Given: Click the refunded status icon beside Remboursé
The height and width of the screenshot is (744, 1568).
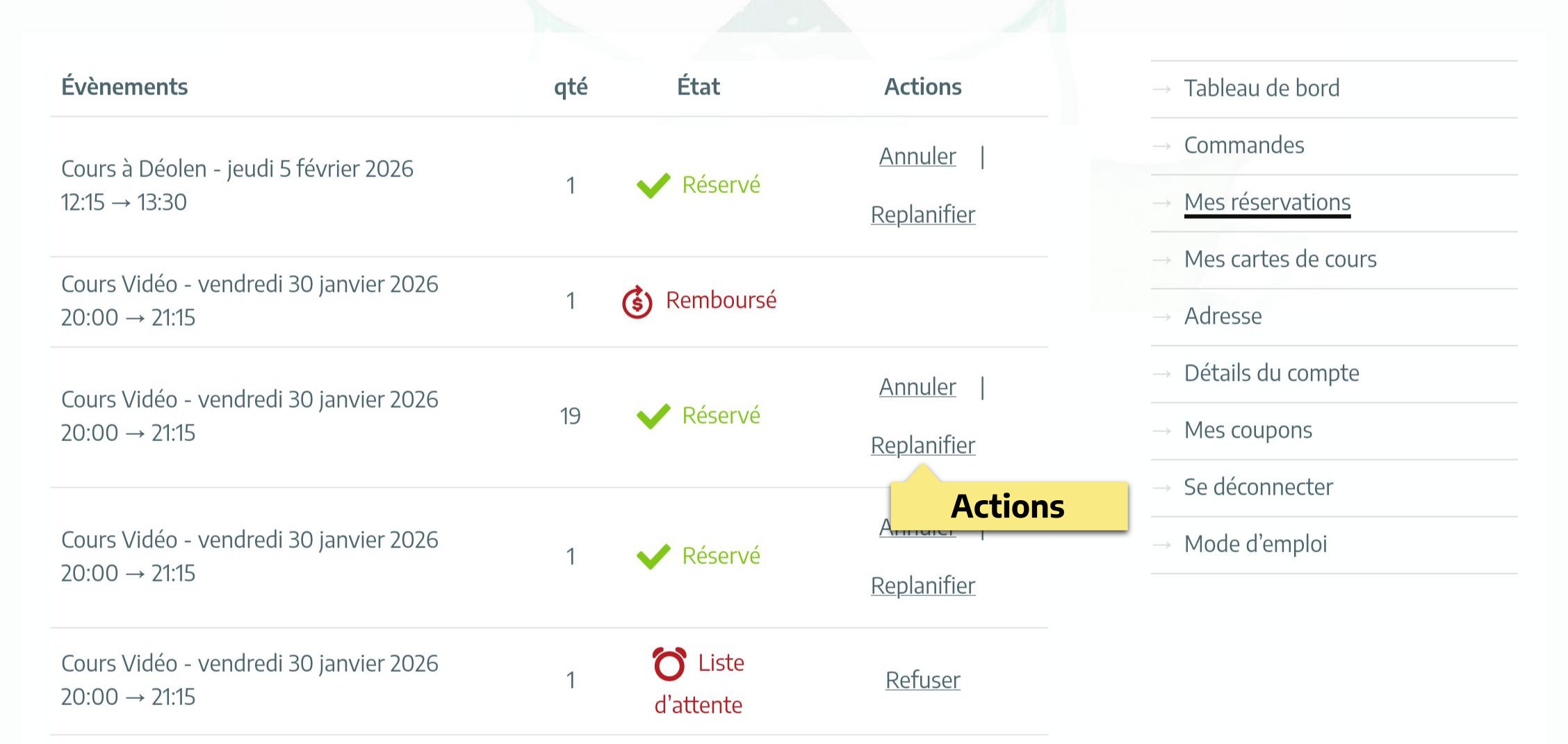Looking at the screenshot, I should click(x=637, y=301).
